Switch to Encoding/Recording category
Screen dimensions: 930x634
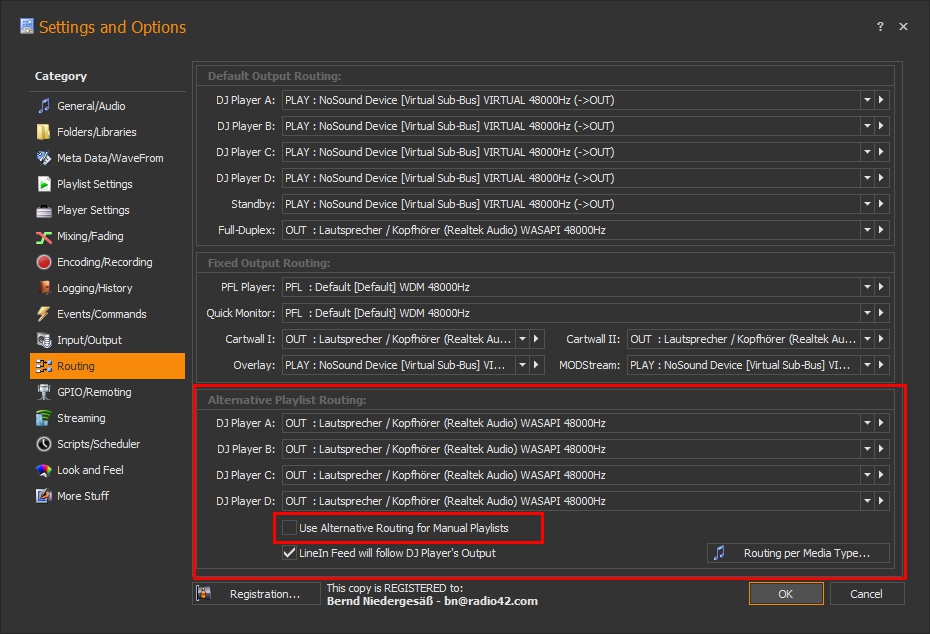coord(107,262)
